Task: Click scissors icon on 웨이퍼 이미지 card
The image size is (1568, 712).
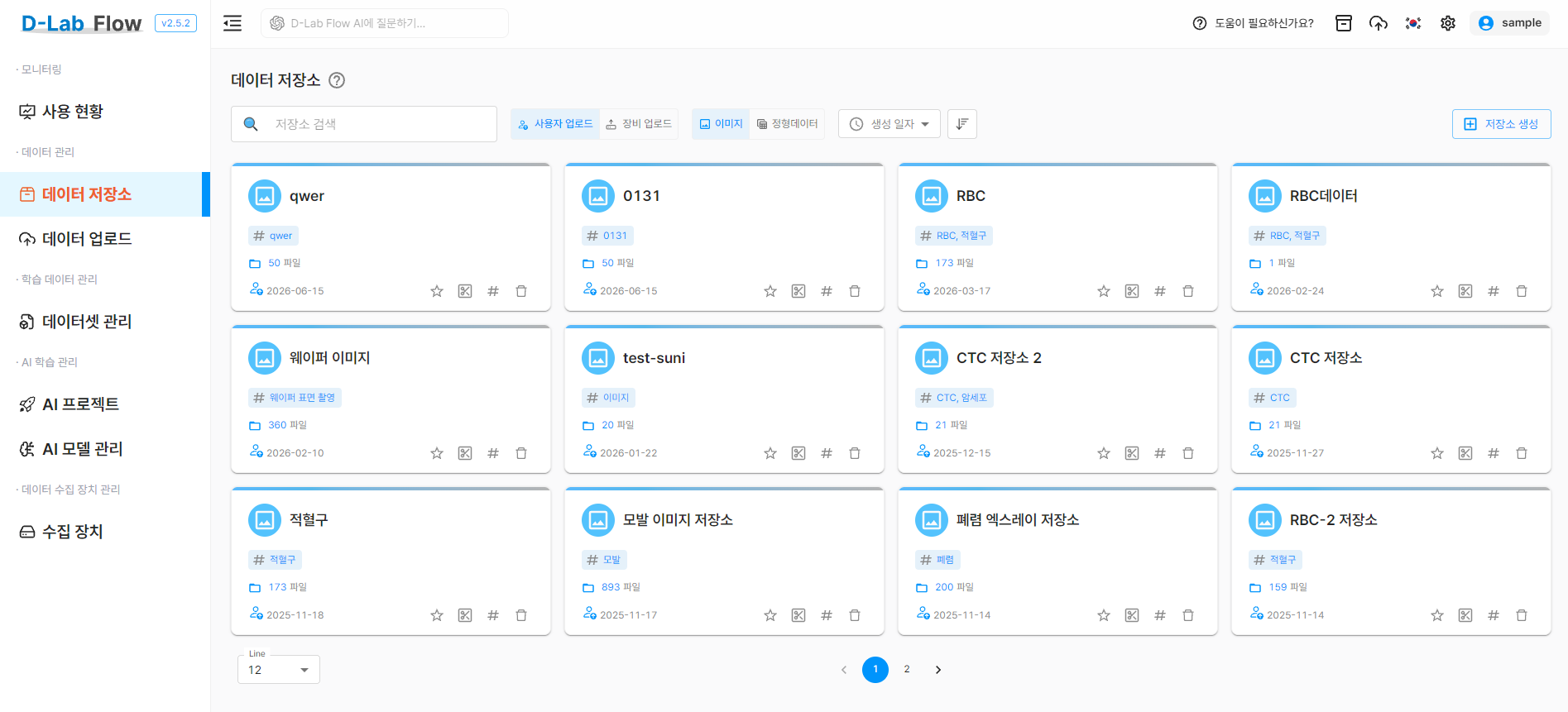Action: click(465, 453)
